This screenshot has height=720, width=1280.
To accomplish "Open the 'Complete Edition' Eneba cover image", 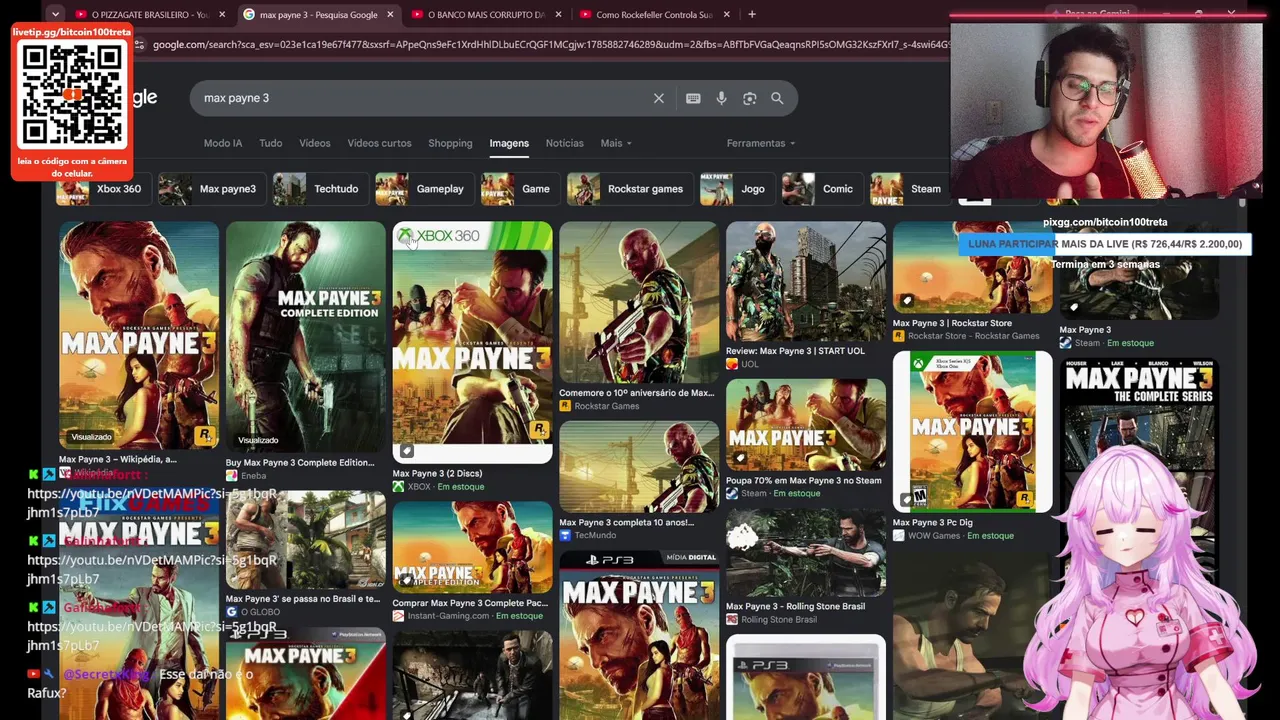I will (x=305, y=337).
